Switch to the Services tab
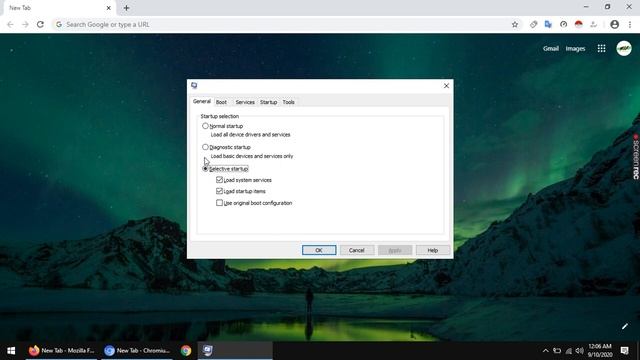 click(x=245, y=102)
